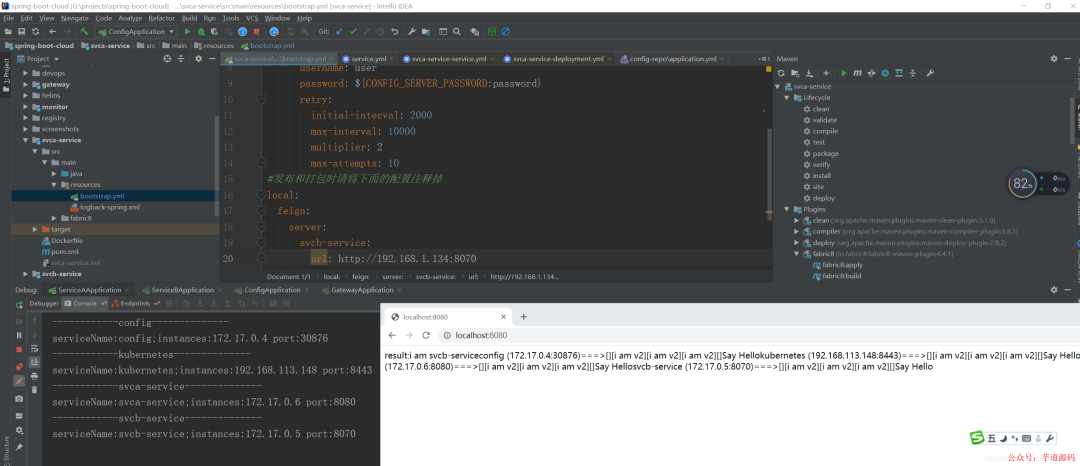Reimport all Maven projects icon
The width and height of the screenshot is (1080, 466).
point(781,73)
